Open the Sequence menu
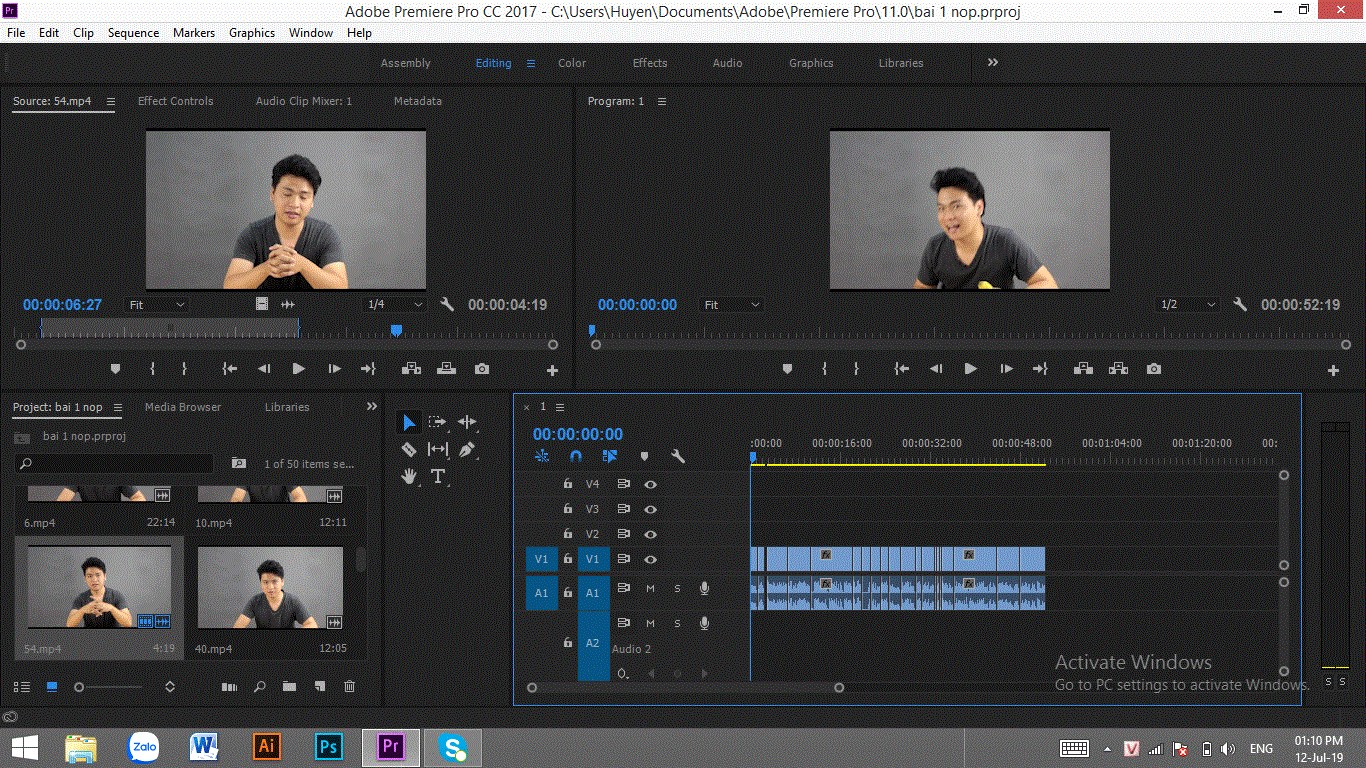Screen dimensions: 1366x768 [133, 33]
